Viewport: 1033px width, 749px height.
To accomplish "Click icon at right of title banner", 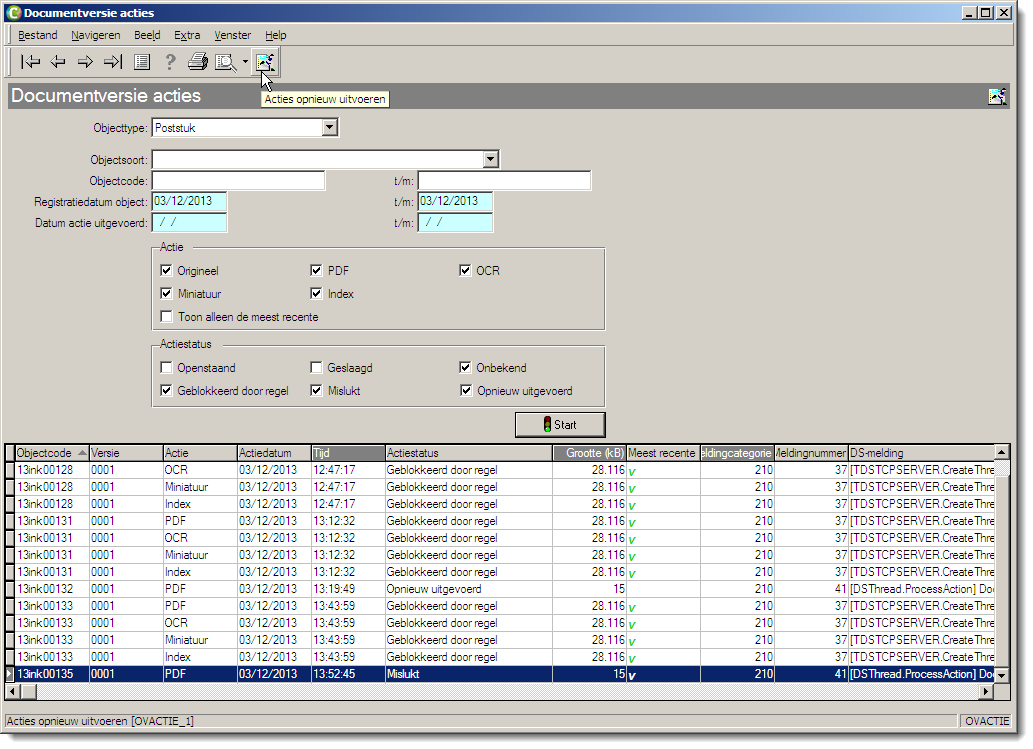I will (997, 96).
